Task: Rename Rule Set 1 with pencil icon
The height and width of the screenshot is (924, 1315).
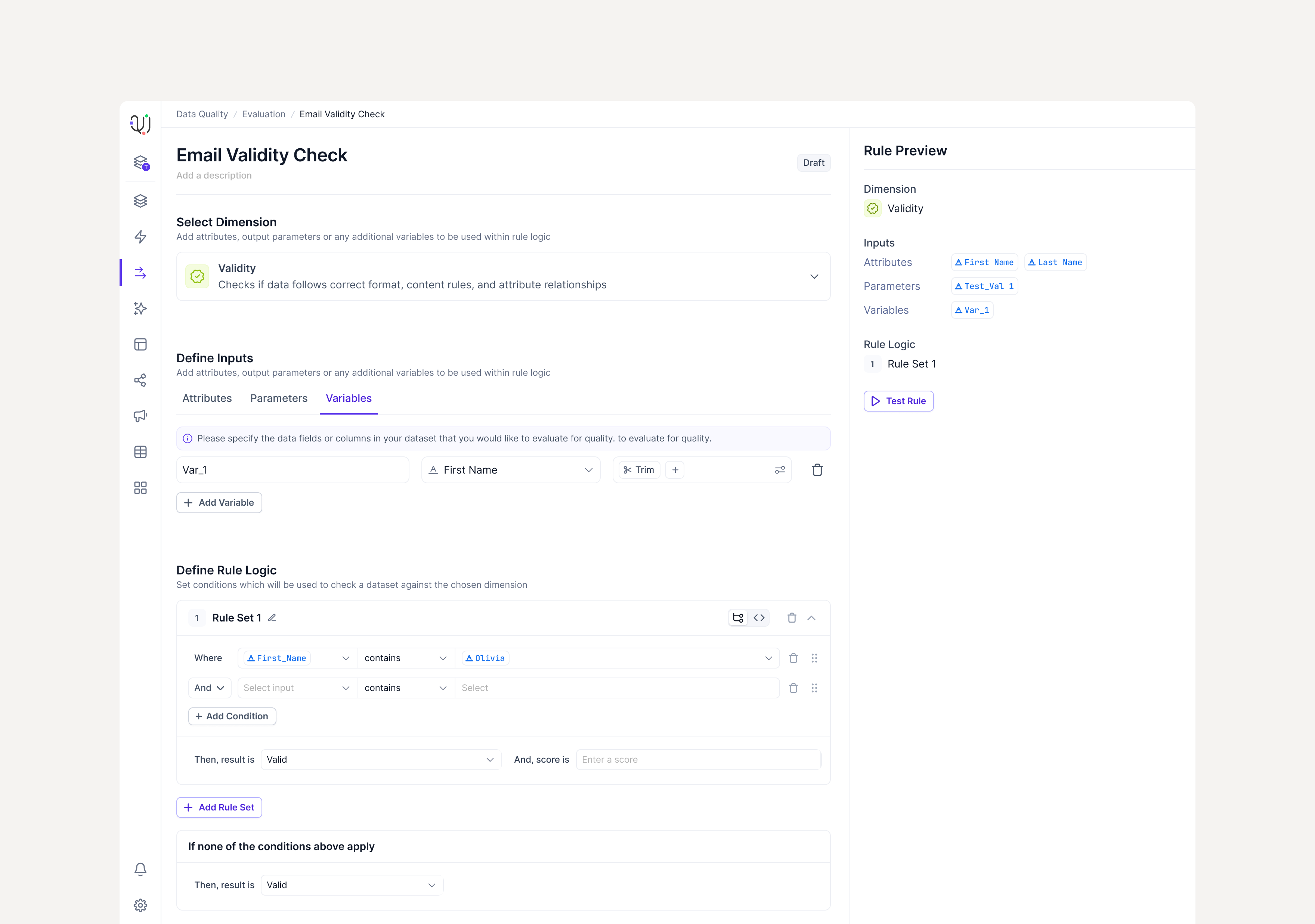Action: pyautogui.click(x=272, y=618)
